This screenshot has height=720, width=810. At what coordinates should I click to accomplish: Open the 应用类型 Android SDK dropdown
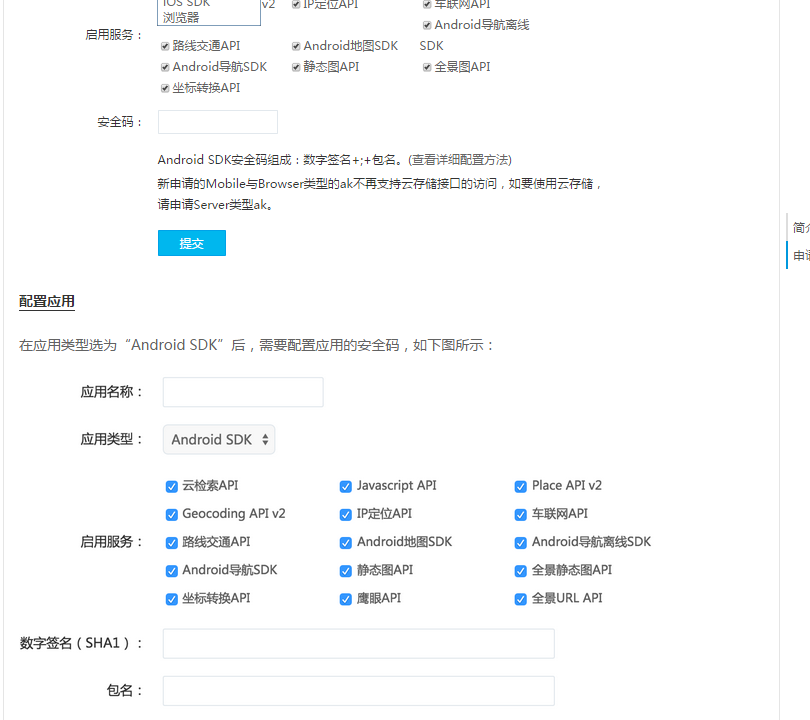point(219,440)
